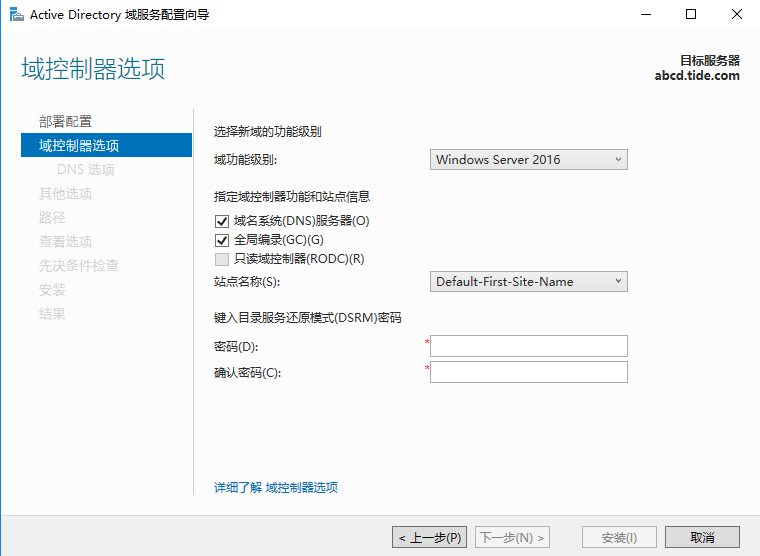Viewport: 760px width, 556px height.
Task: Click the 域功能级别 label
Action: pyautogui.click(x=245, y=160)
